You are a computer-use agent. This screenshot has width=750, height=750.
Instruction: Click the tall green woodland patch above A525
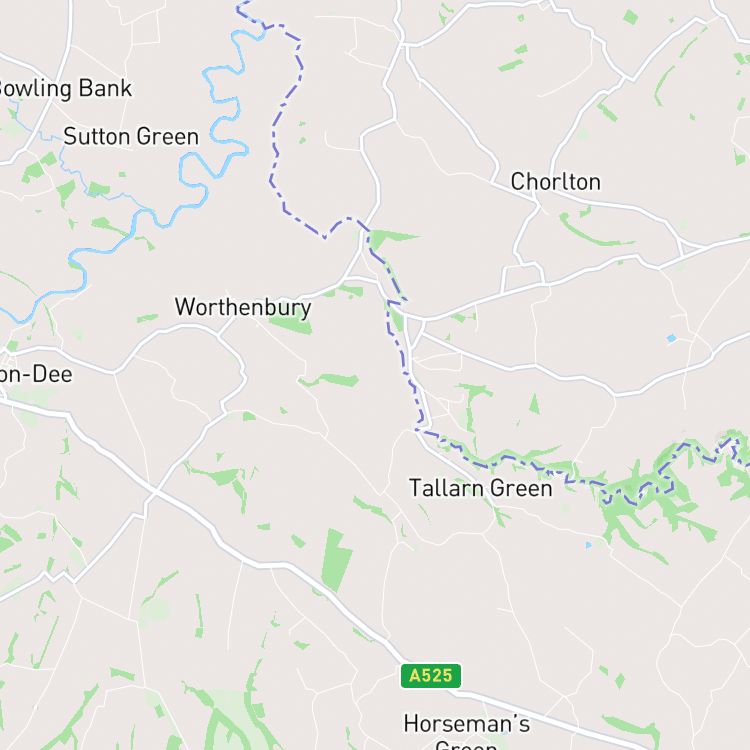pos(337,561)
